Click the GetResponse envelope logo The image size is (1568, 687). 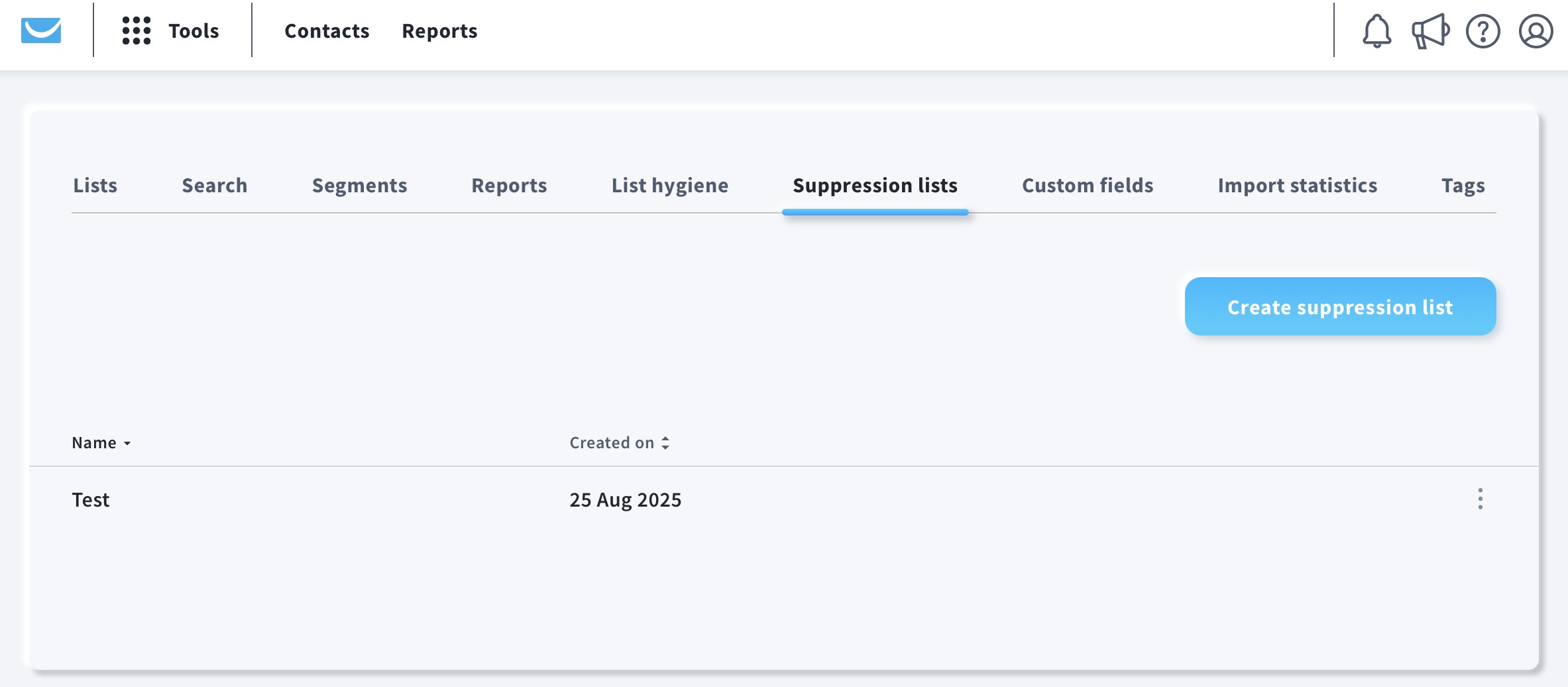pos(41,31)
